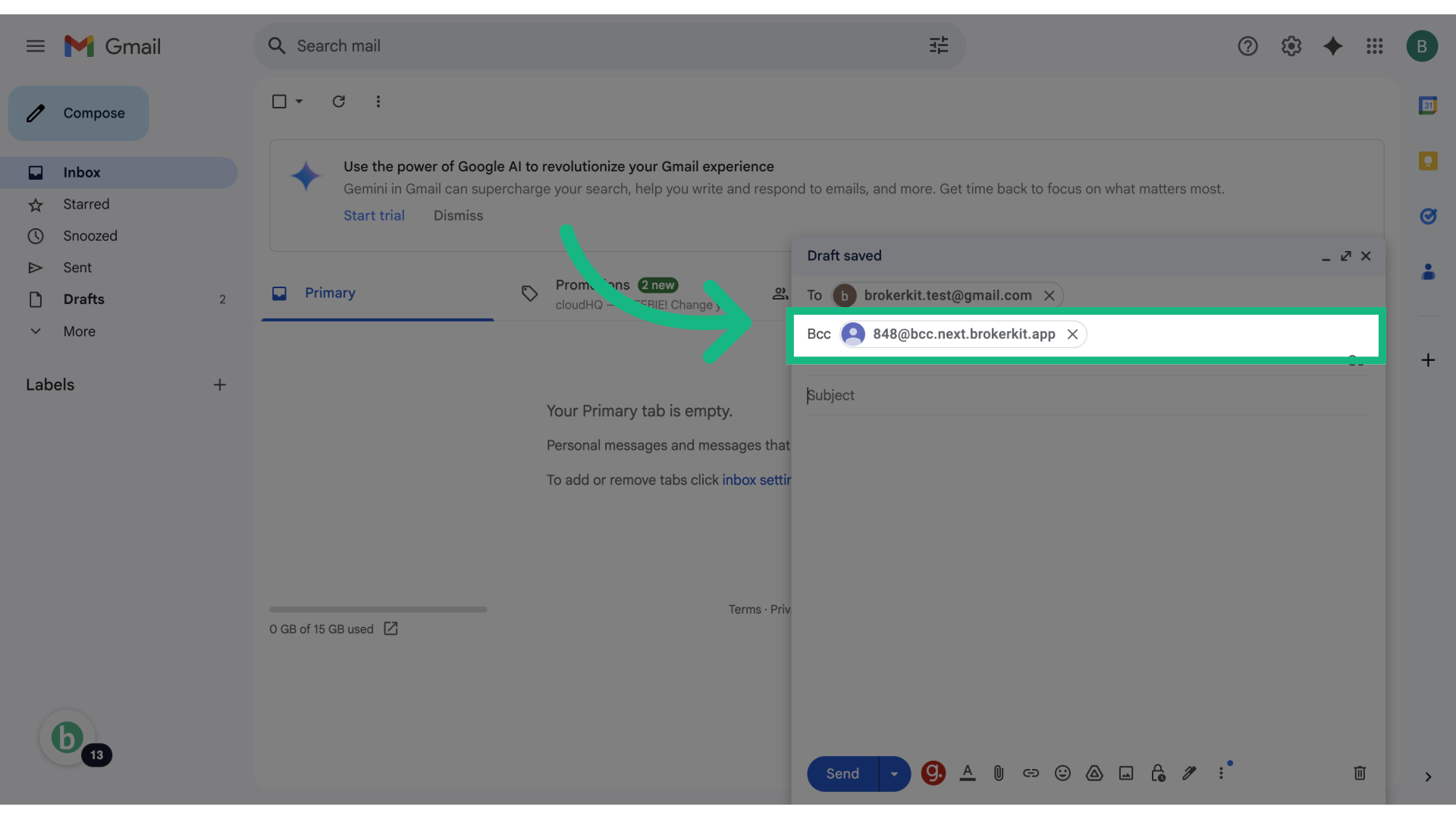Click the Grammarly icon in compose toolbar
The height and width of the screenshot is (819, 1456).
933,773
